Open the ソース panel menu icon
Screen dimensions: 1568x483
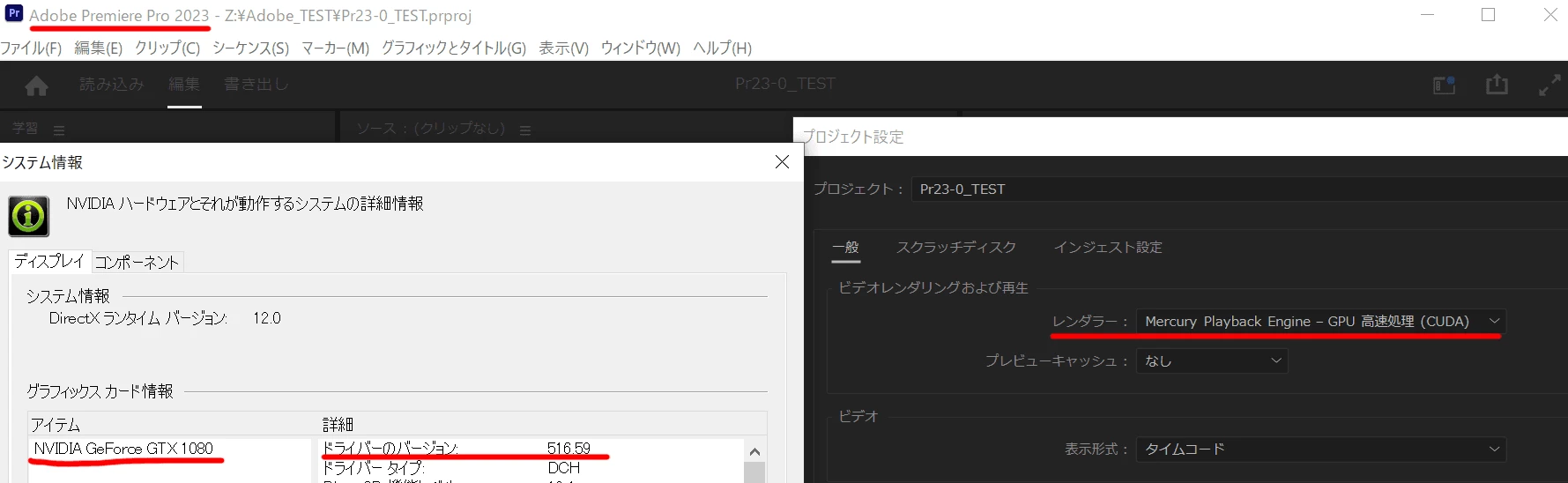525,130
